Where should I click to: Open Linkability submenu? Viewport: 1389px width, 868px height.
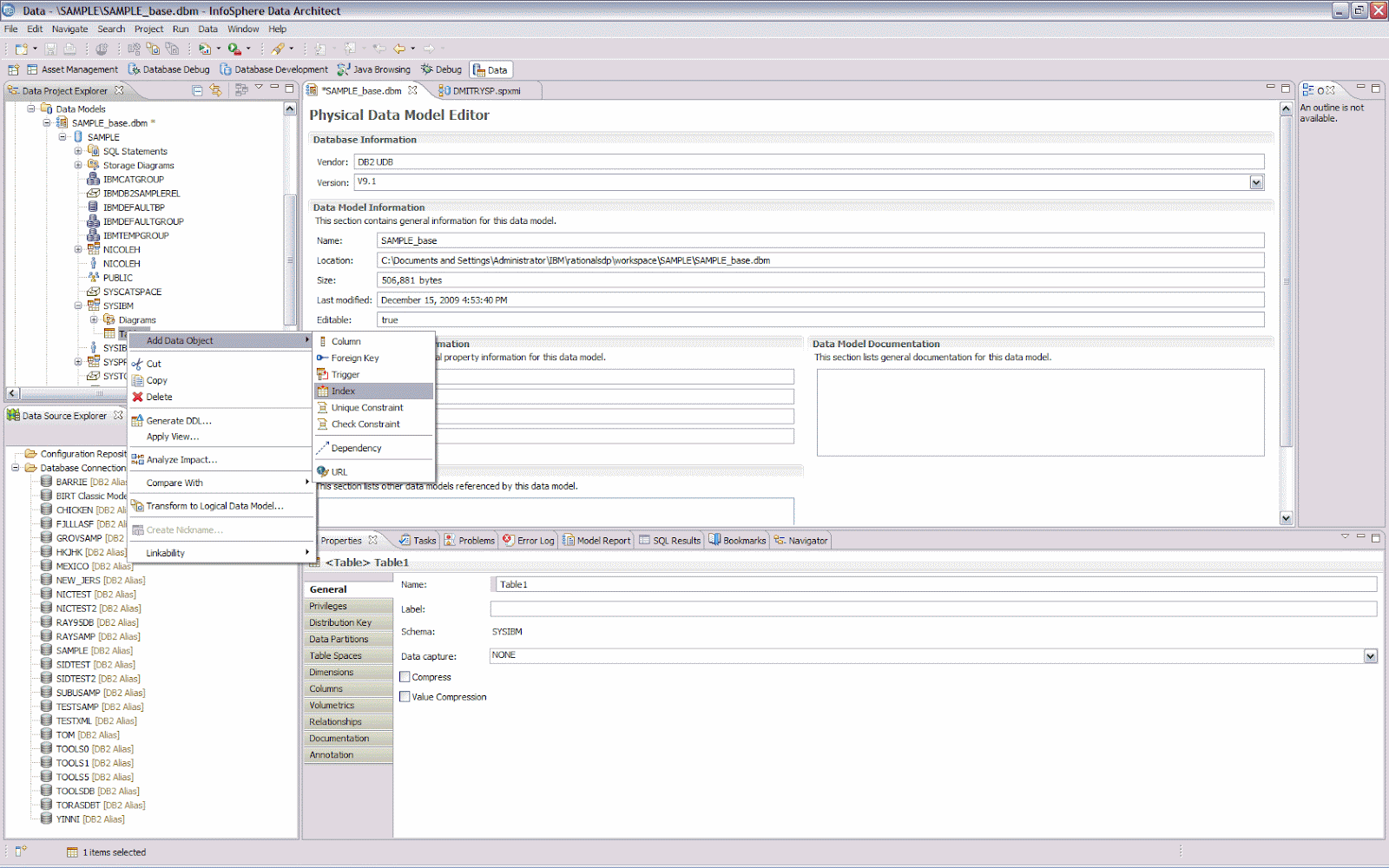coord(221,554)
